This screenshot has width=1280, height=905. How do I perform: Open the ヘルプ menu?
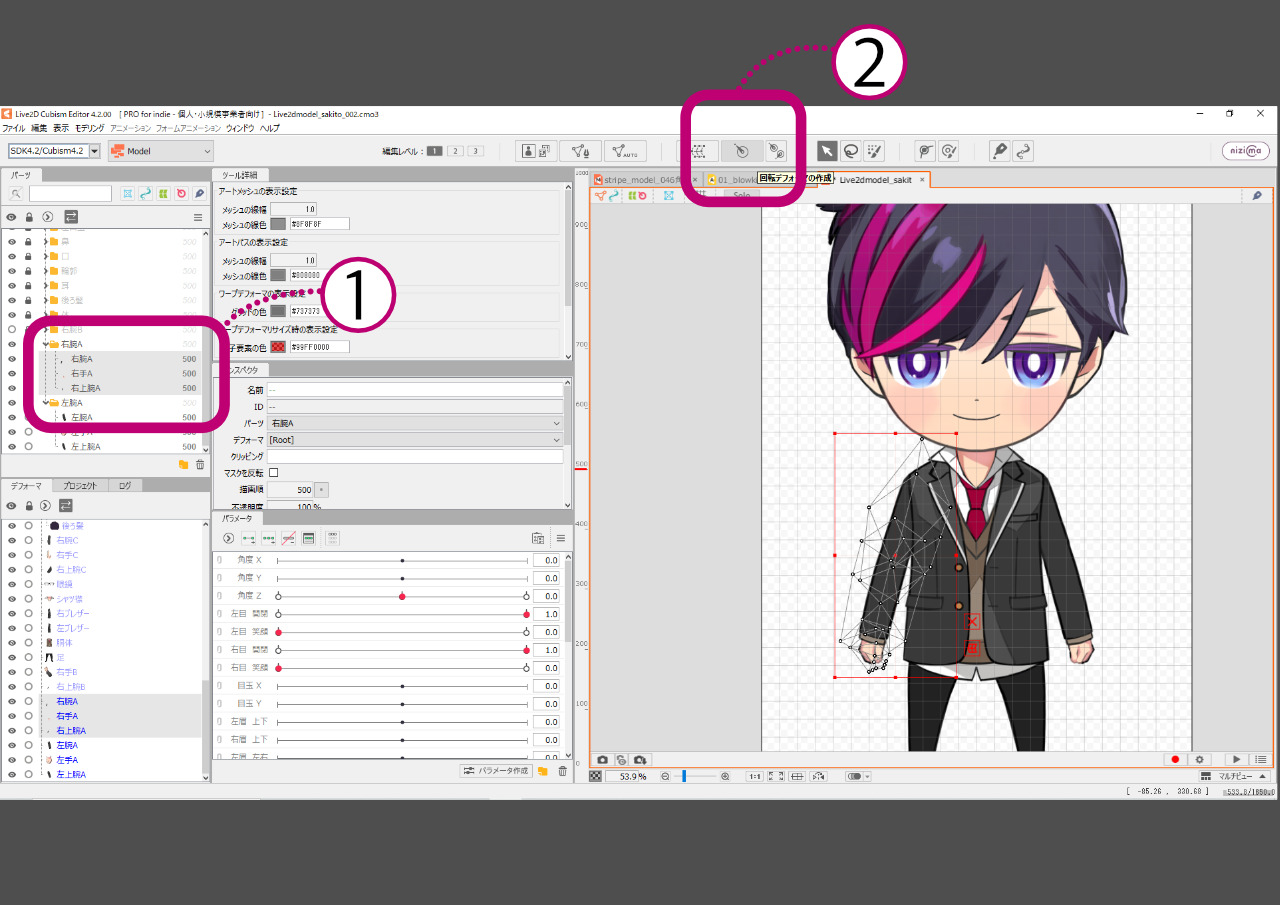270,129
